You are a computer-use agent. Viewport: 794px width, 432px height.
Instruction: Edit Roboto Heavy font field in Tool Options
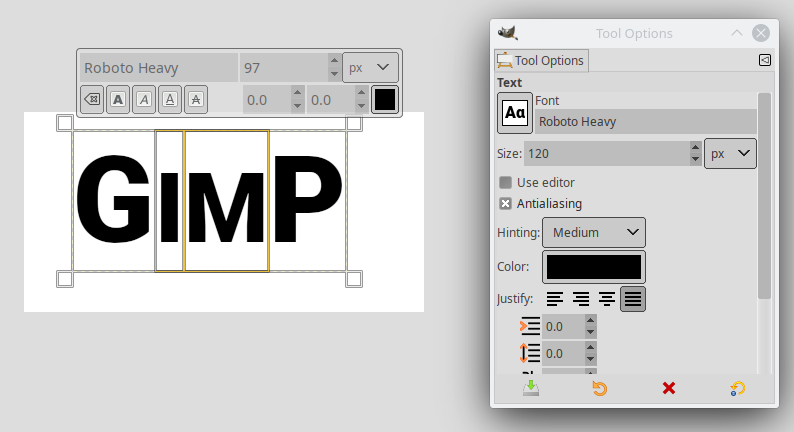[x=646, y=122]
